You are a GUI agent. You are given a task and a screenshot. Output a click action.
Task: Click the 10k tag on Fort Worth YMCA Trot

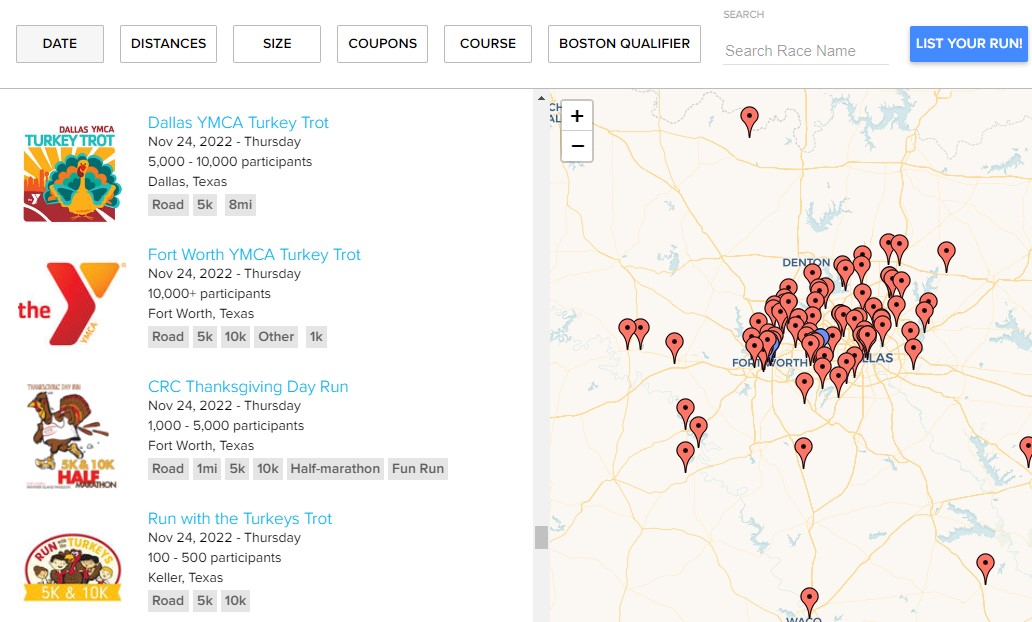click(235, 337)
